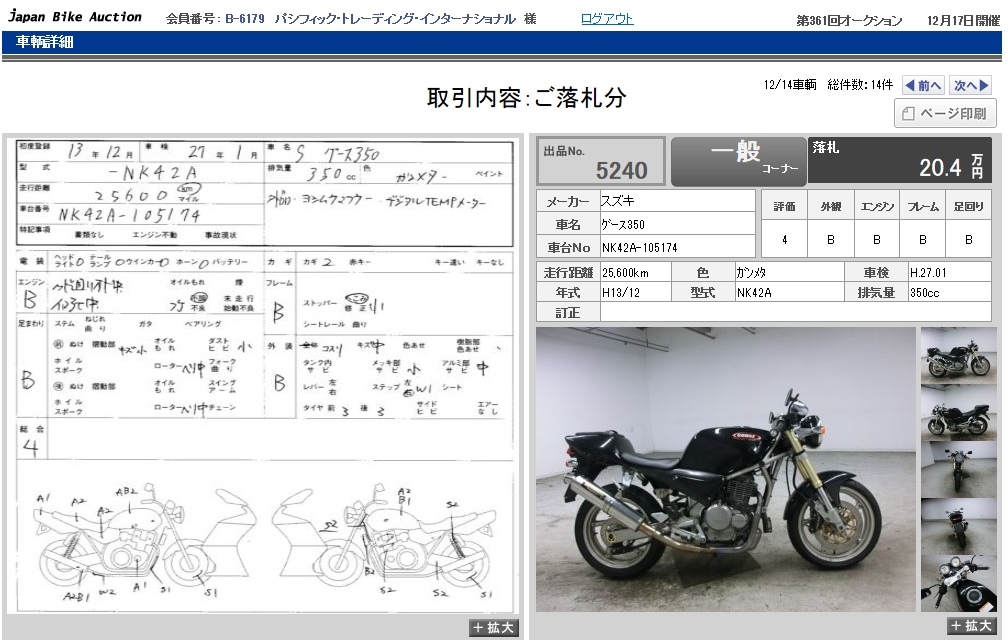Click the overall grade 4 cell
1008x644 pixels.
pyautogui.click(x=784, y=240)
